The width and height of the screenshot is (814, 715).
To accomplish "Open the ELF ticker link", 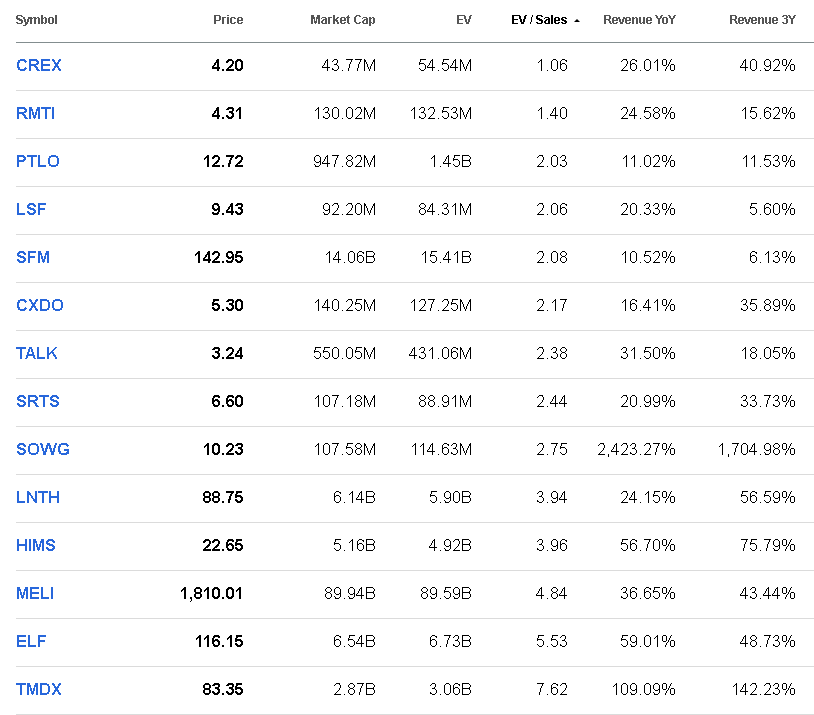I will 31,641.
